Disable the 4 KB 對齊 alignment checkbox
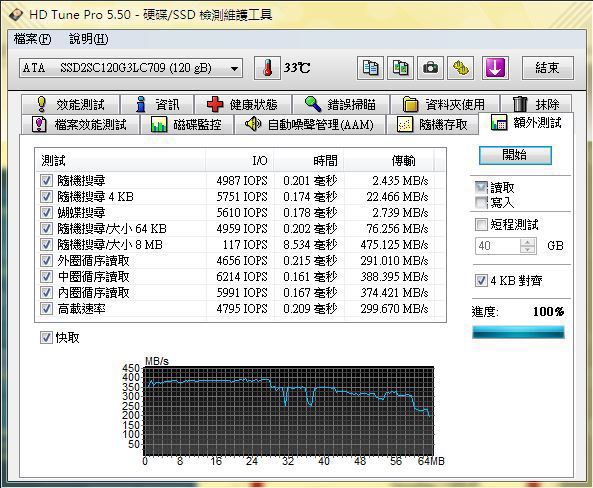This screenshot has height=488, width=593. (x=481, y=281)
